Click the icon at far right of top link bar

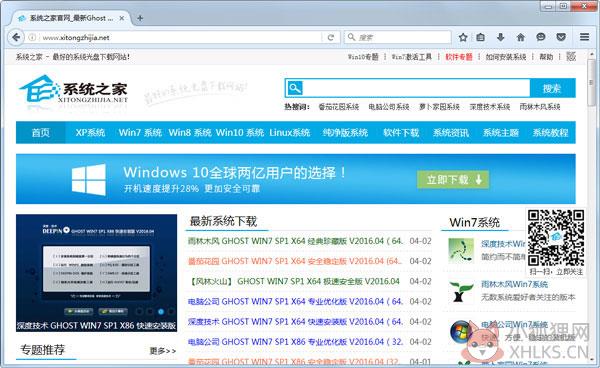coord(571,57)
